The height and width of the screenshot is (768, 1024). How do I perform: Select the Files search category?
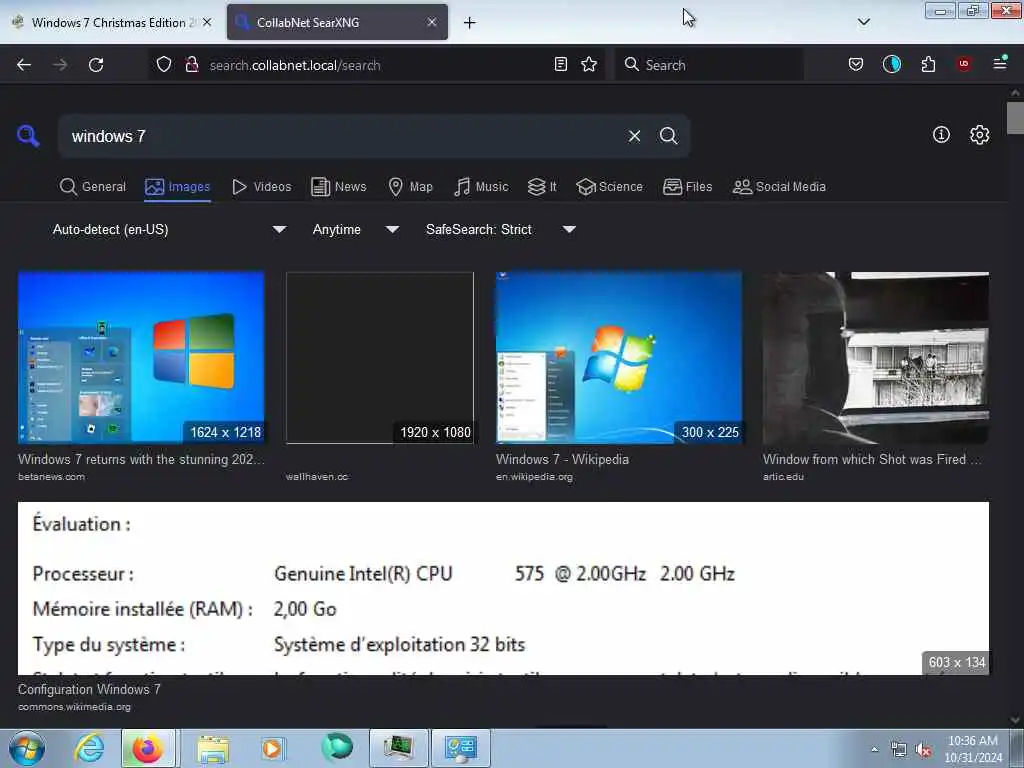pyautogui.click(x=688, y=187)
